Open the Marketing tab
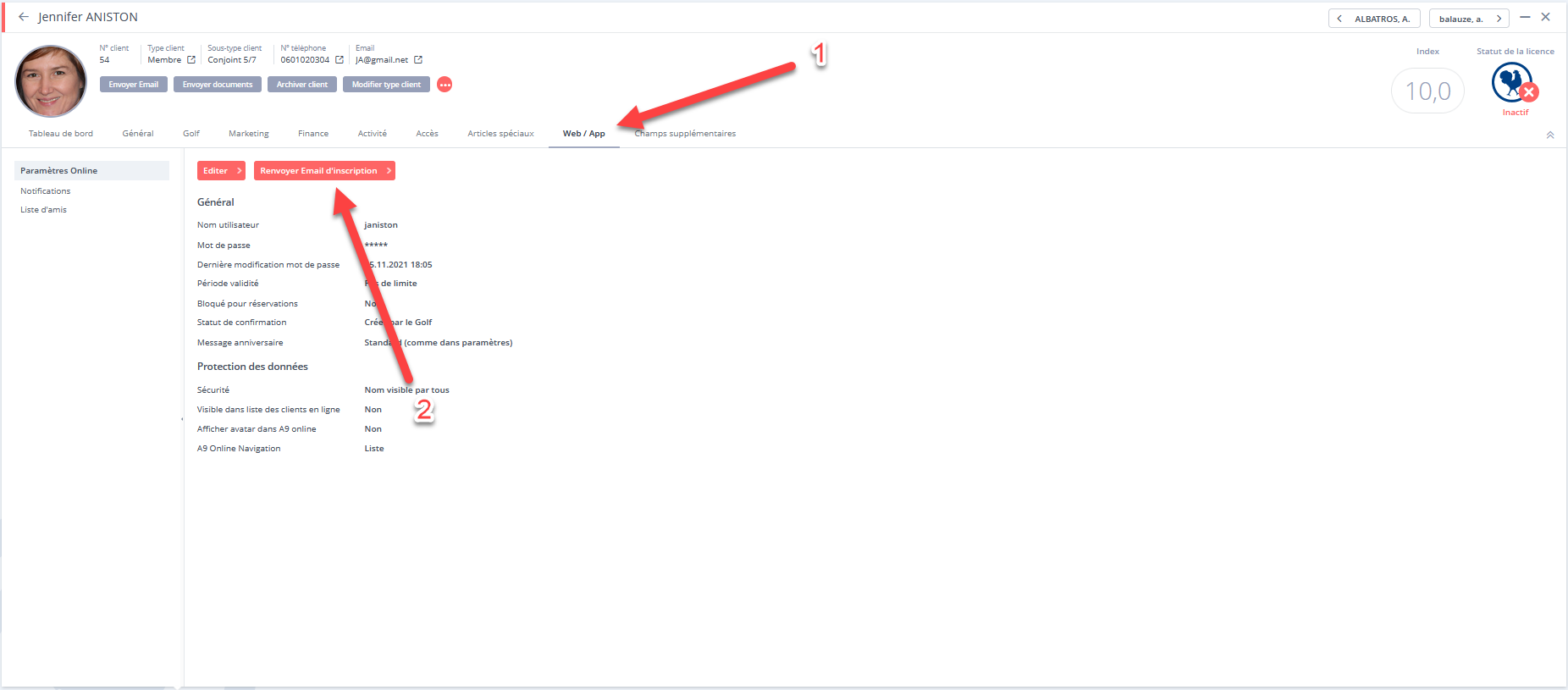 pyautogui.click(x=249, y=134)
